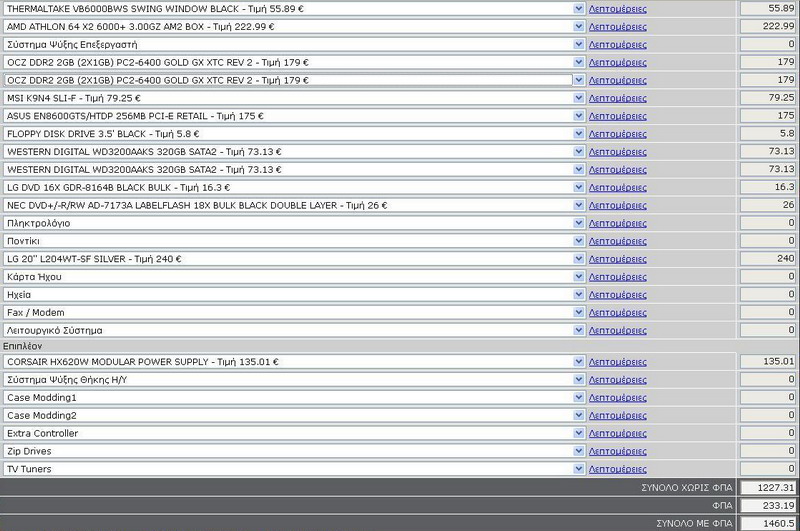Click the ΣΥΝΟΛΟ ΧΩΡΙΣ ΦΠΑ total field 1227.31
Image resolution: width=800 pixels, height=531 pixels.
[768, 488]
